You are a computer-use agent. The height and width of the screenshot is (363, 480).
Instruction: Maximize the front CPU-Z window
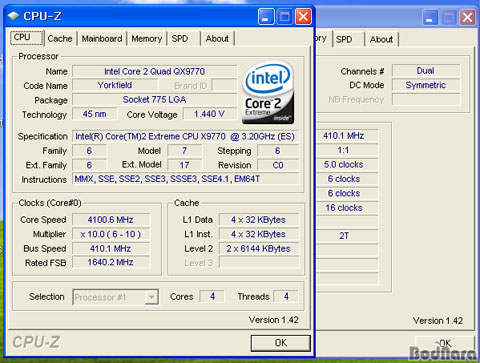[x=285, y=16]
